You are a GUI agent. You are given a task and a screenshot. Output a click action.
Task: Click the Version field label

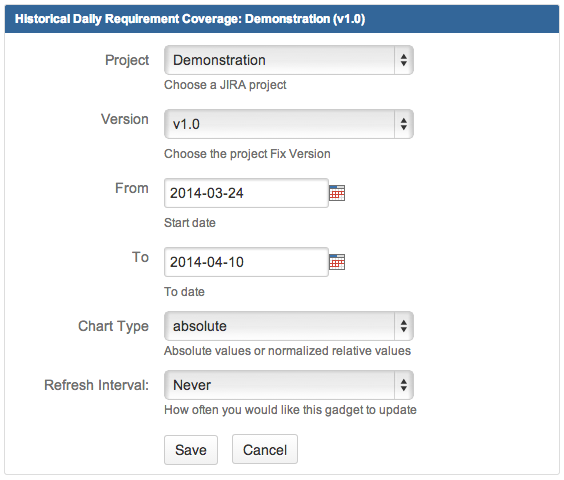[125, 119]
